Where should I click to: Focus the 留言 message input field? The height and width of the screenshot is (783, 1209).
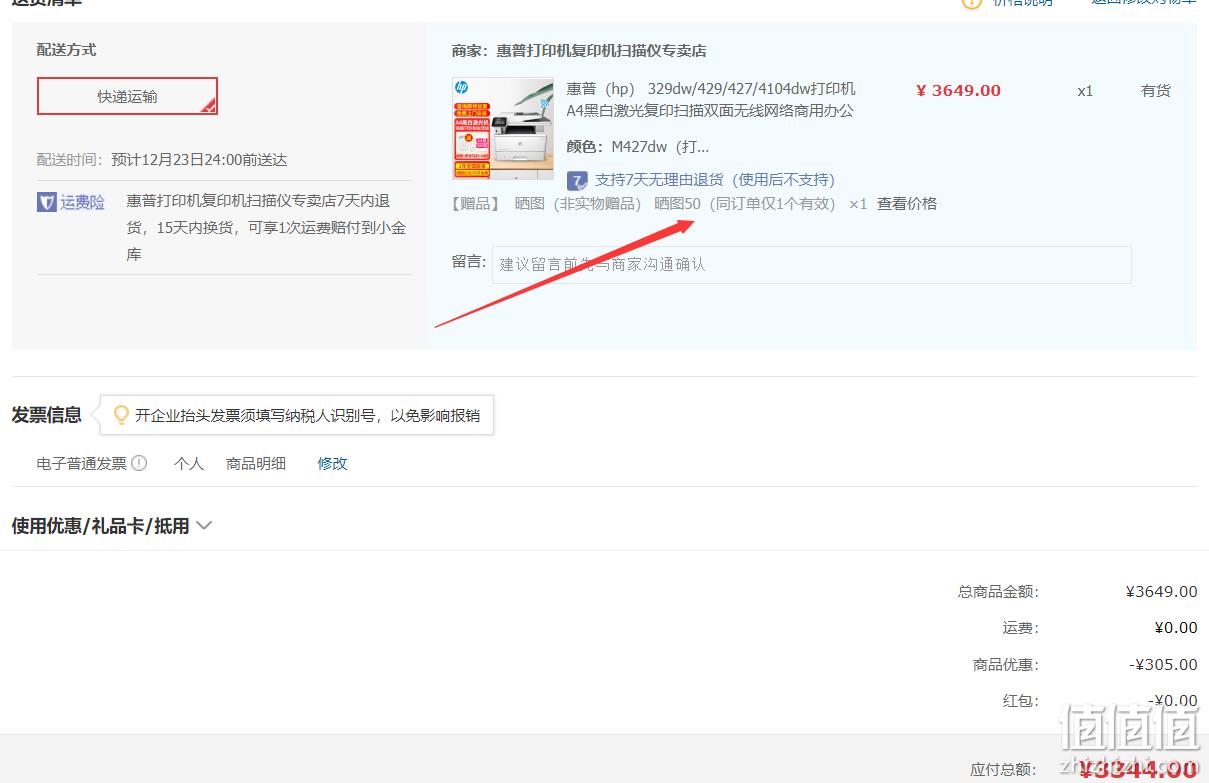[811, 264]
